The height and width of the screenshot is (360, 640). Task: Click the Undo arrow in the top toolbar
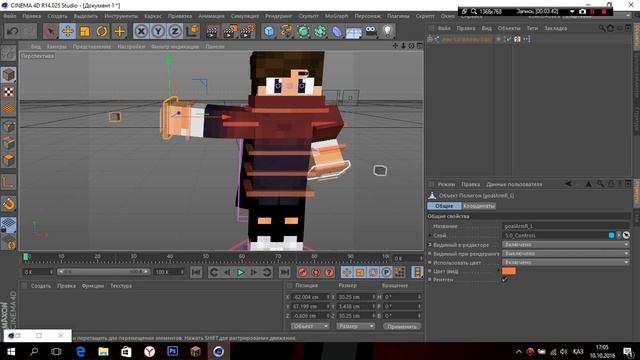click(13, 31)
